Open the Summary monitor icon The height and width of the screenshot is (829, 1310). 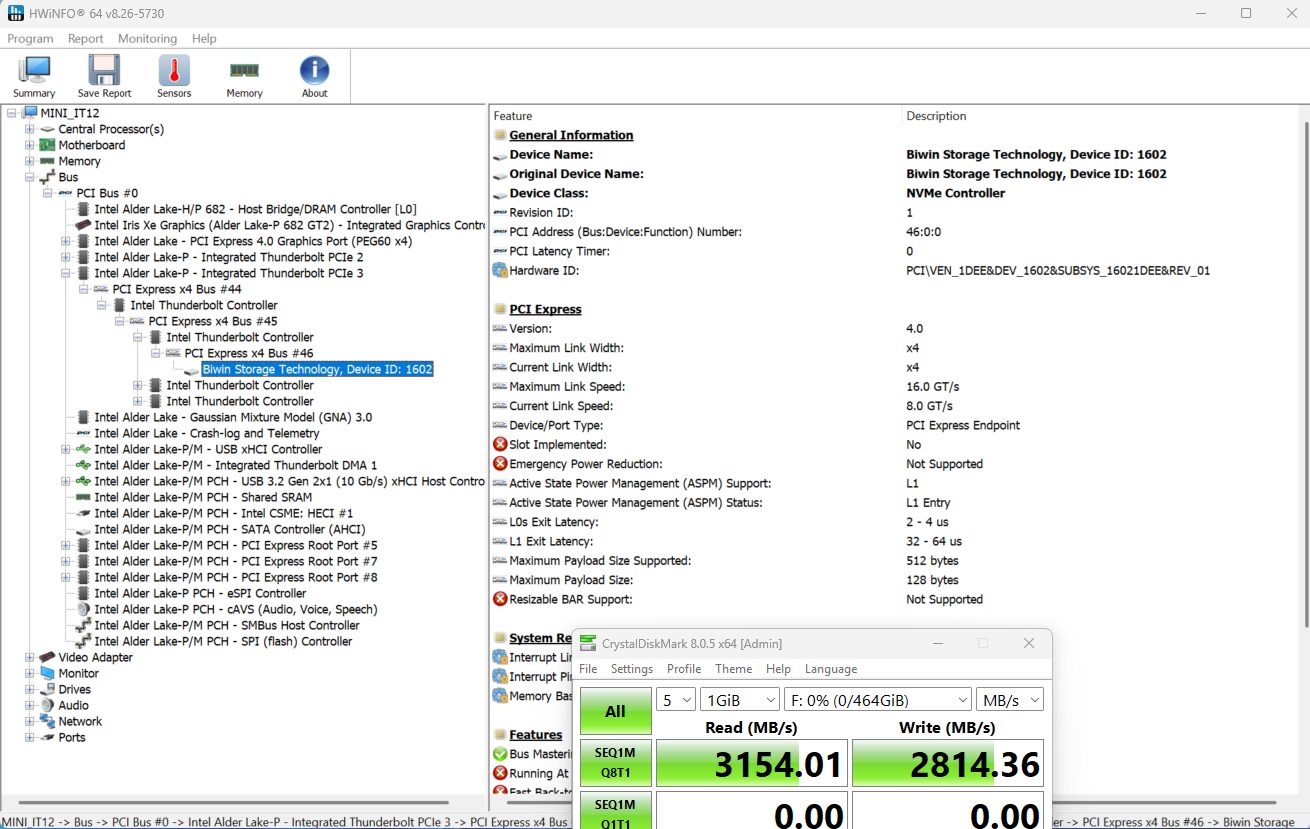point(34,70)
